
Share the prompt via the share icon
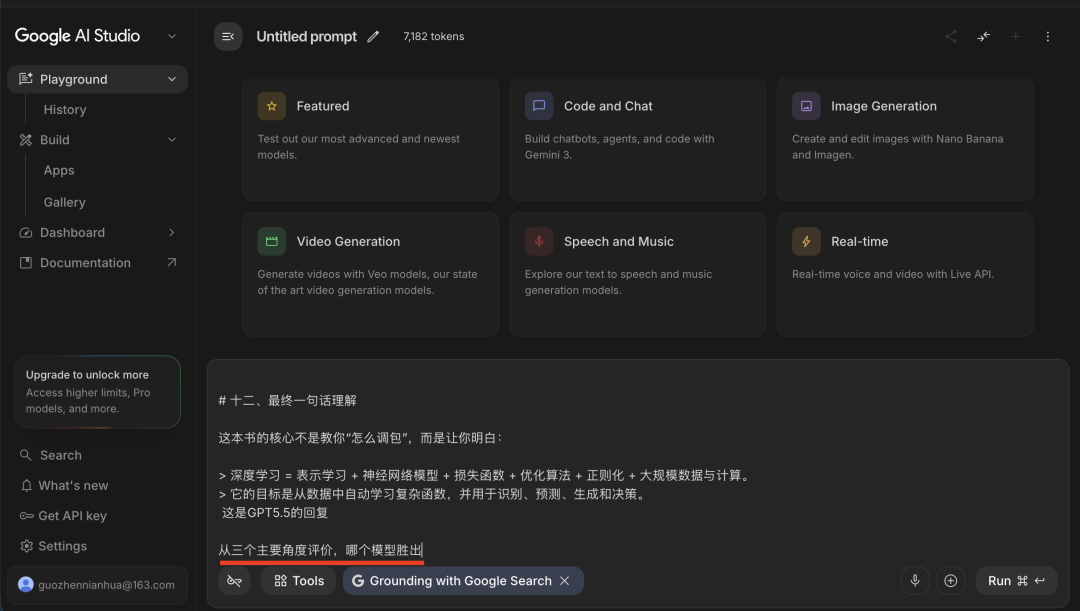click(x=950, y=36)
